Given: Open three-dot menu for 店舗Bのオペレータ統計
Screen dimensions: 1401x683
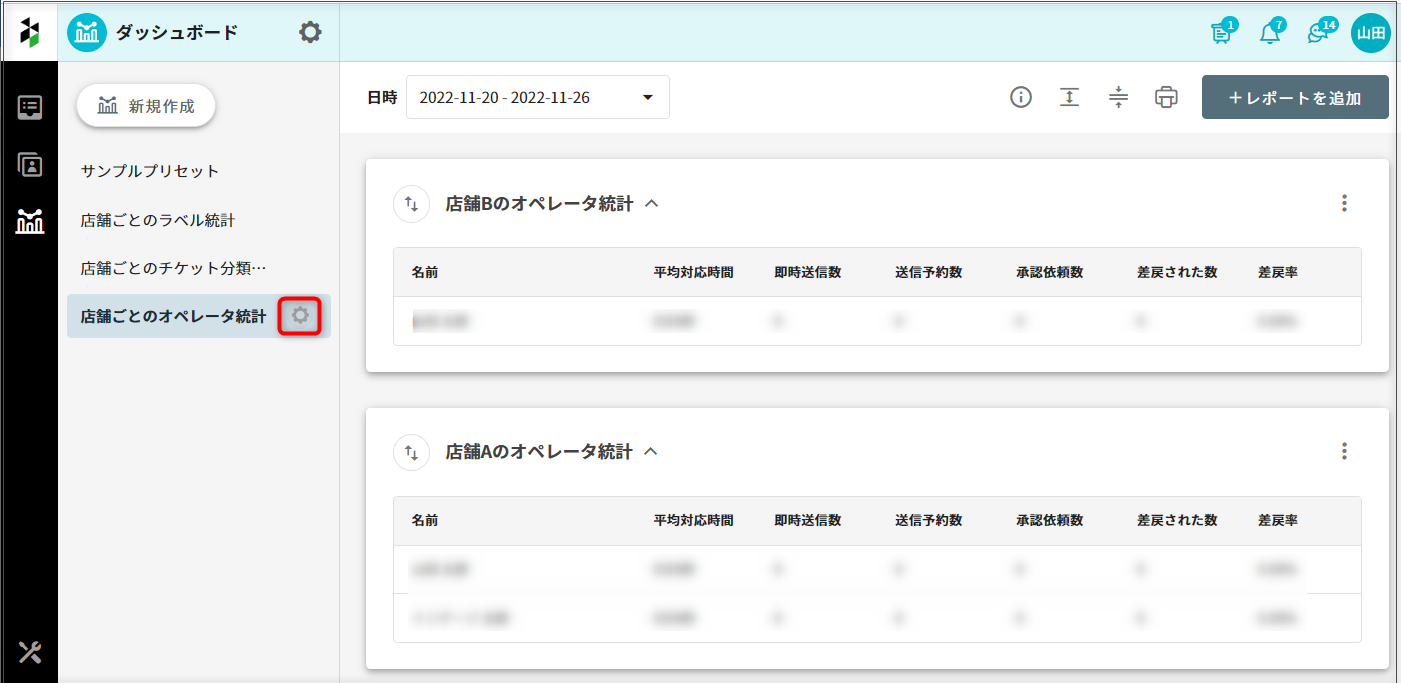Looking at the screenshot, I should [x=1344, y=203].
